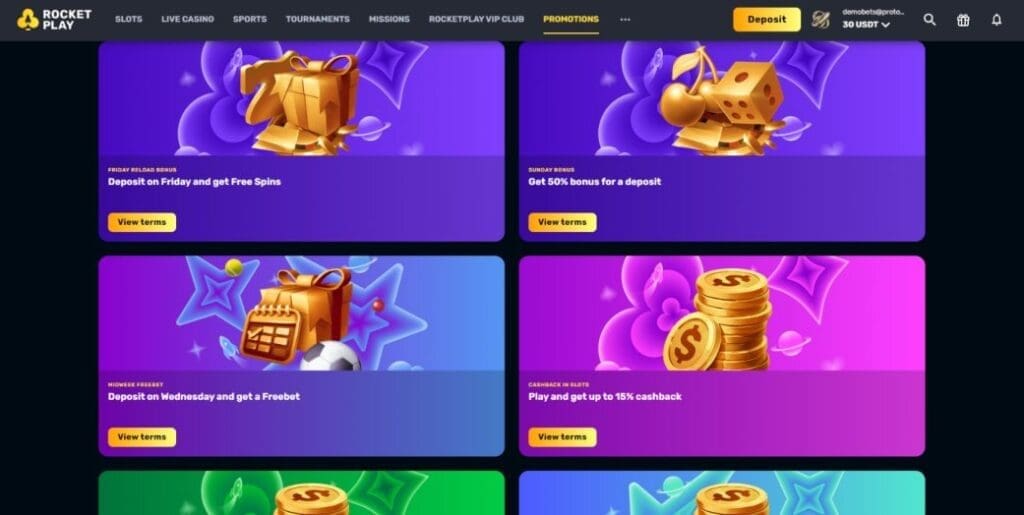Go to the Slots menu item

click(x=129, y=20)
